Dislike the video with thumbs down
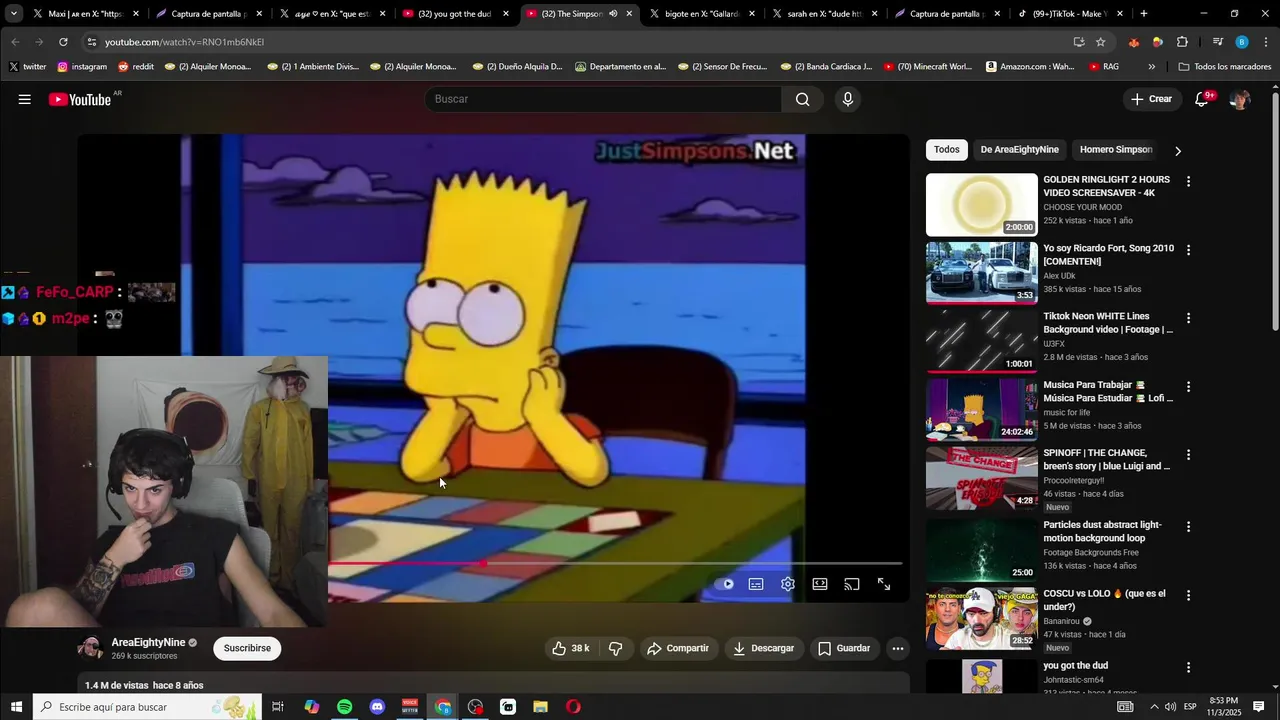 (x=615, y=648)
